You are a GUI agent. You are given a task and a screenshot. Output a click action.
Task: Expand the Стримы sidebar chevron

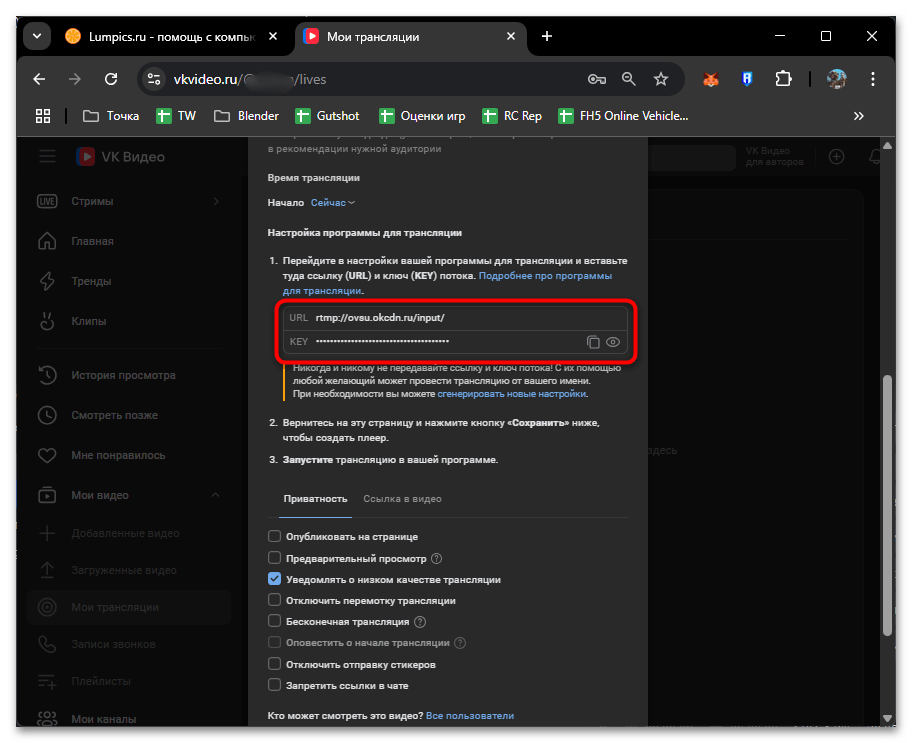coord(216,202)
